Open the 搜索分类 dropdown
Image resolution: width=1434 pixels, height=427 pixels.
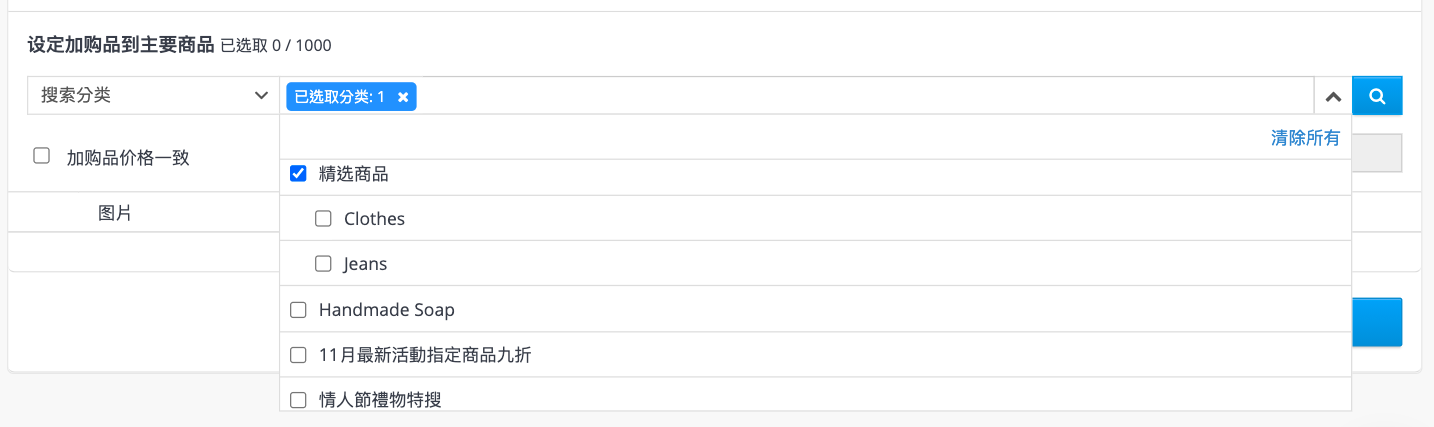click(153, 96)
